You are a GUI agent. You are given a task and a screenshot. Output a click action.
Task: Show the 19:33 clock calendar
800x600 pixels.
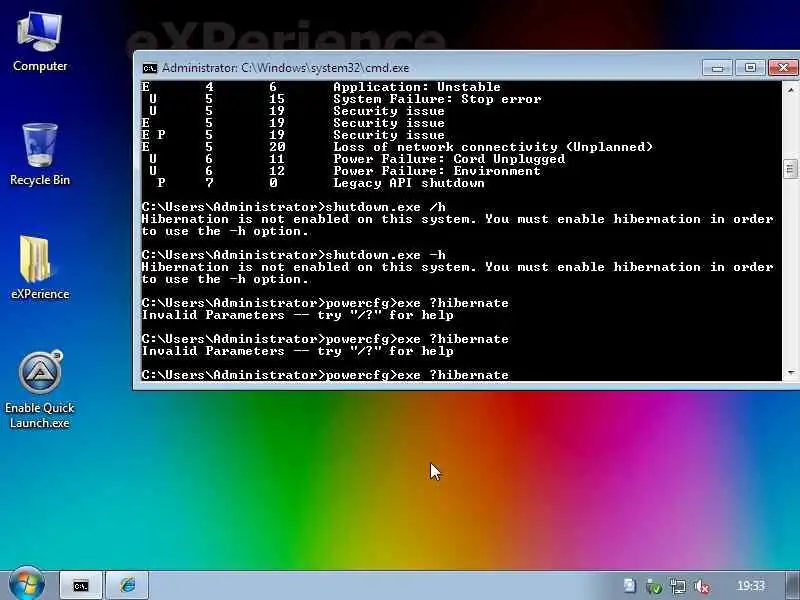coord(751,586)
